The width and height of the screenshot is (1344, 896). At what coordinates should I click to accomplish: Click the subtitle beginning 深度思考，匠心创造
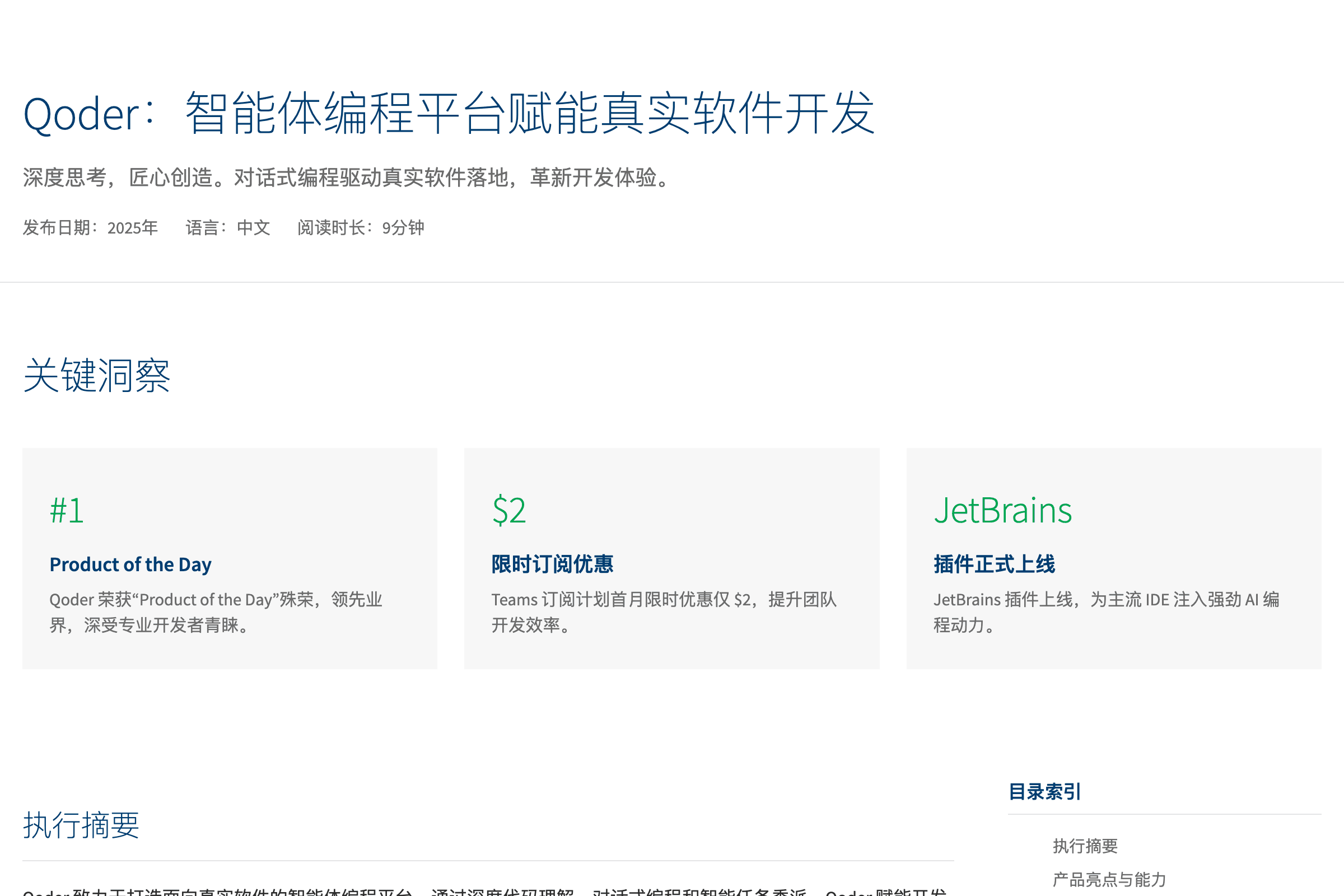coord(348,177)
